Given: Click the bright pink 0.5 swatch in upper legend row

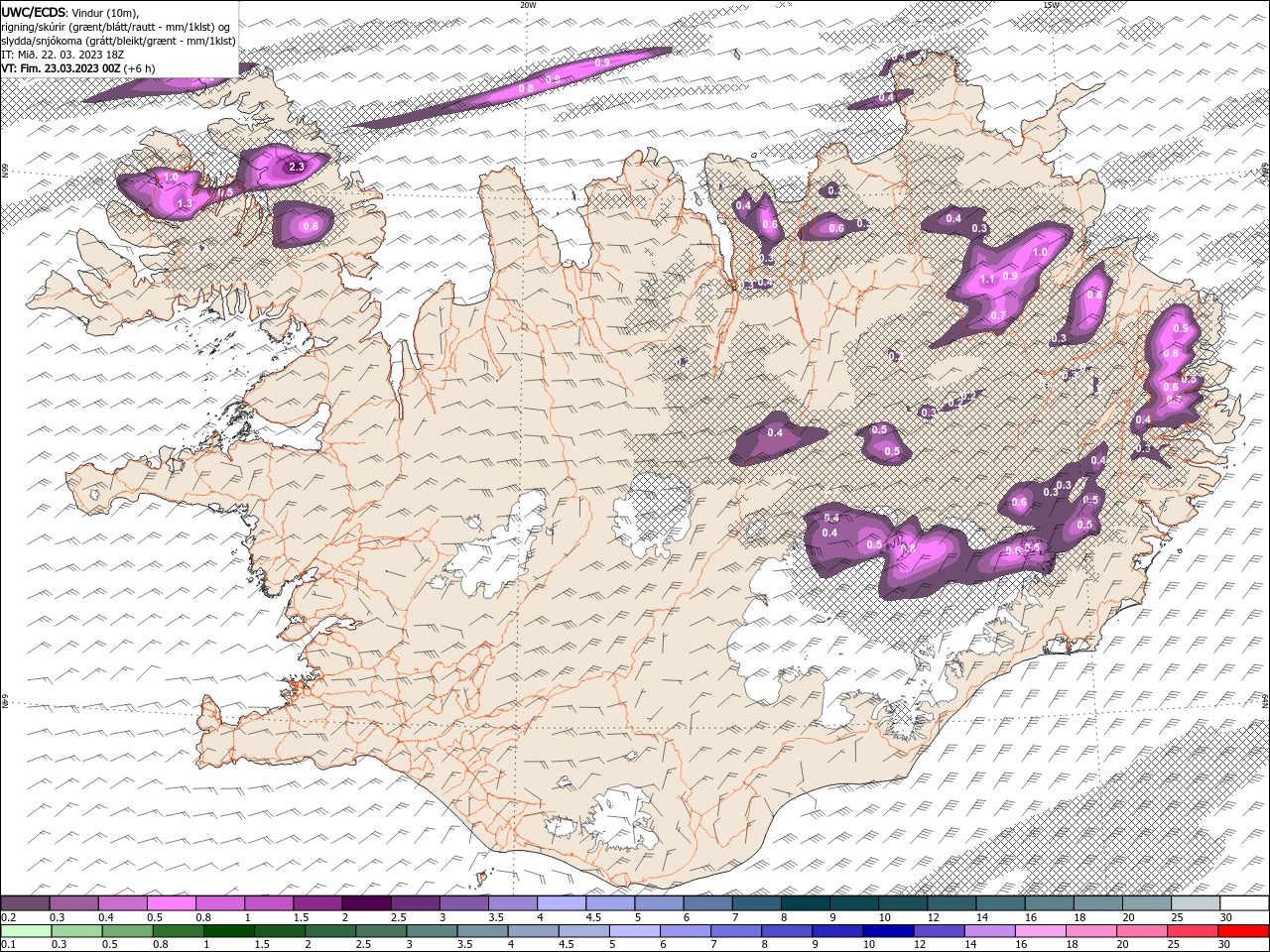Looking at the screenshot, I should coord(171,902).
